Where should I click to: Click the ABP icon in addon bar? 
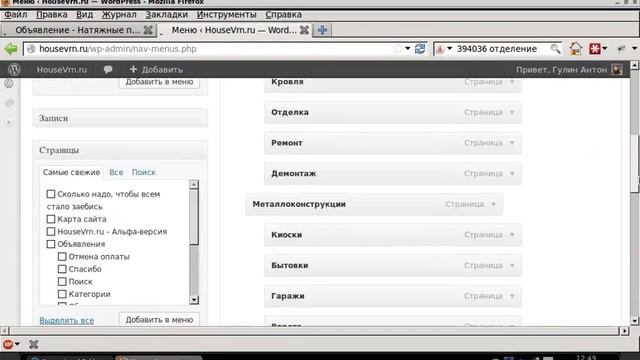pyautogui.click(x=8, y=344)
